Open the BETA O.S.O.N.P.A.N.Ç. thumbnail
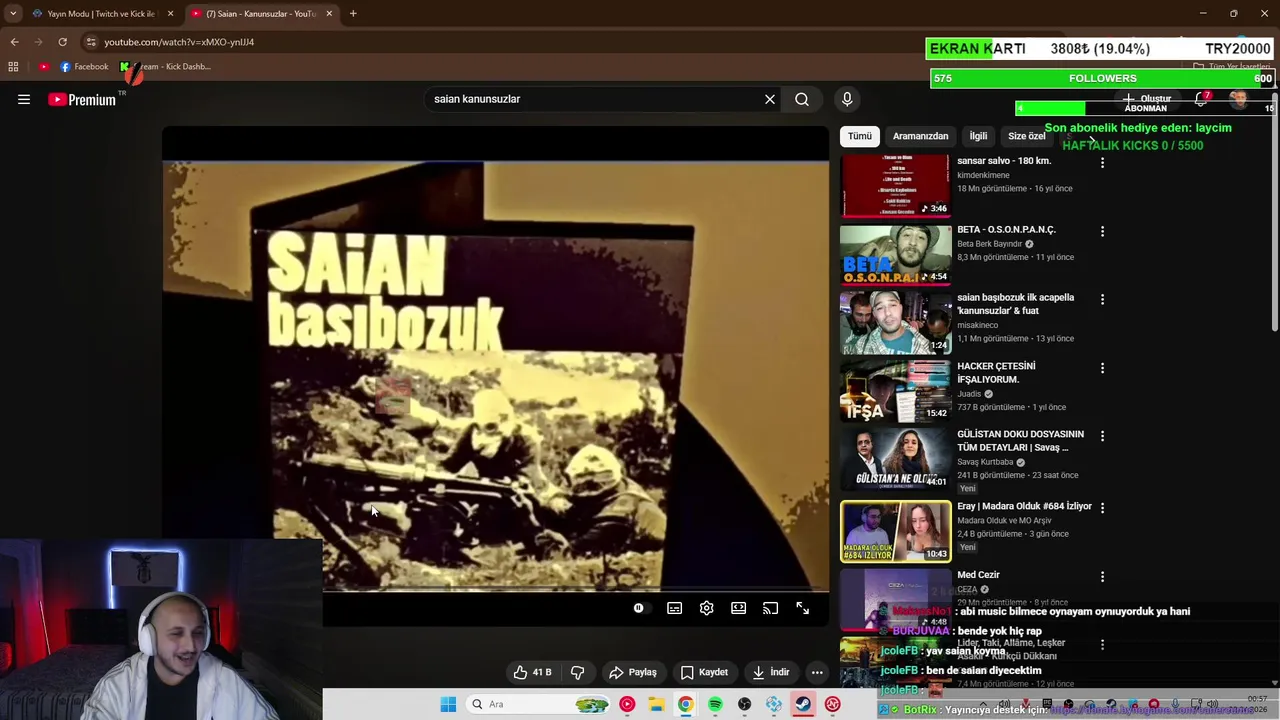The width and height of the screenshot is (1280, 720). coord(895,255)
